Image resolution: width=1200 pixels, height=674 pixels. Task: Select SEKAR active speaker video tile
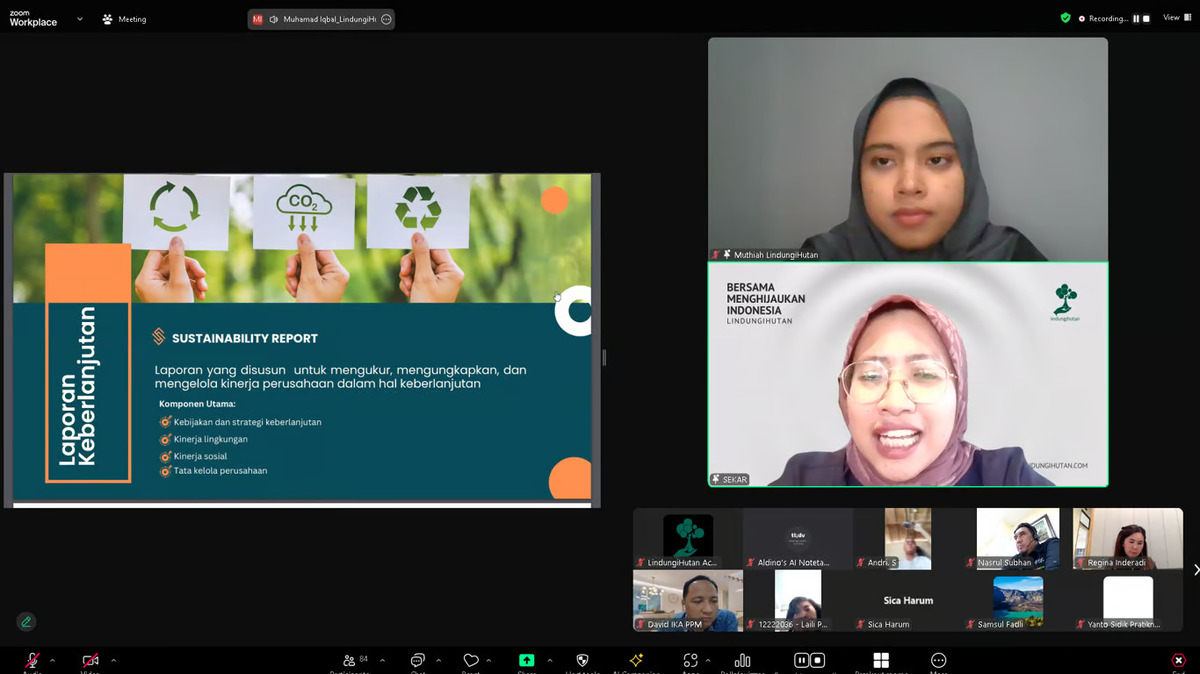[x=908, y=375]
